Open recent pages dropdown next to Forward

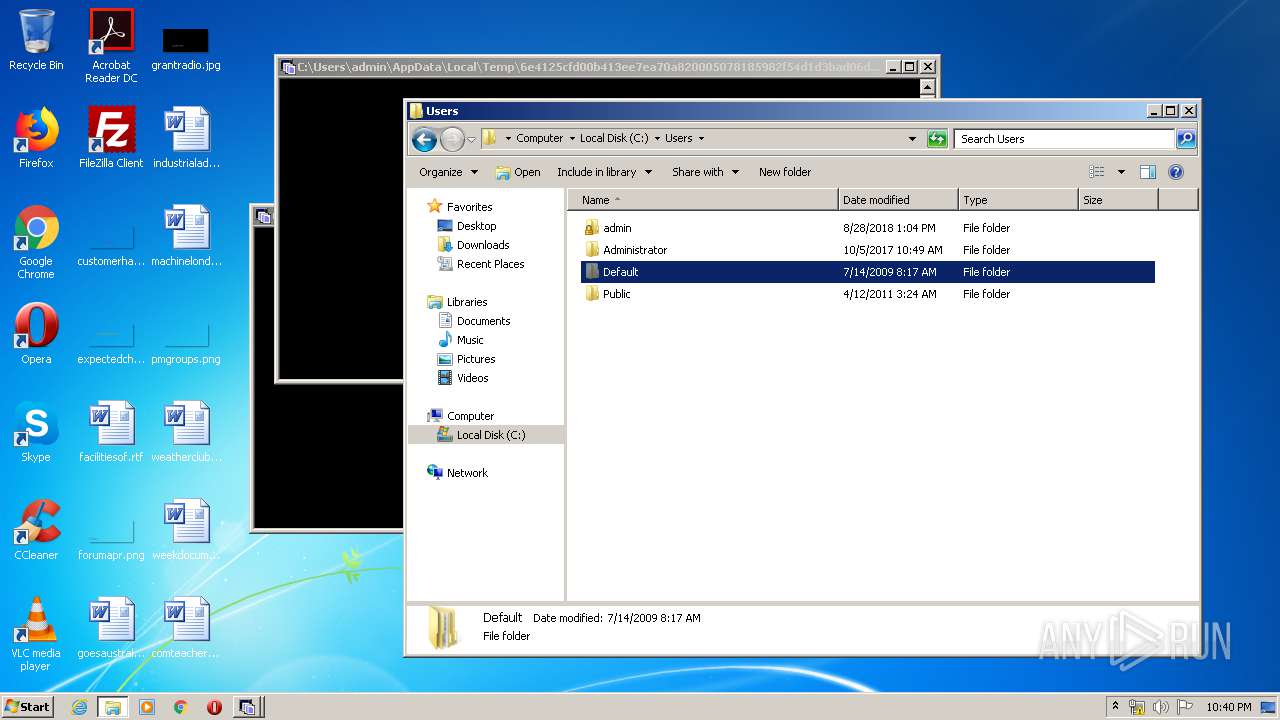point(471,139)
